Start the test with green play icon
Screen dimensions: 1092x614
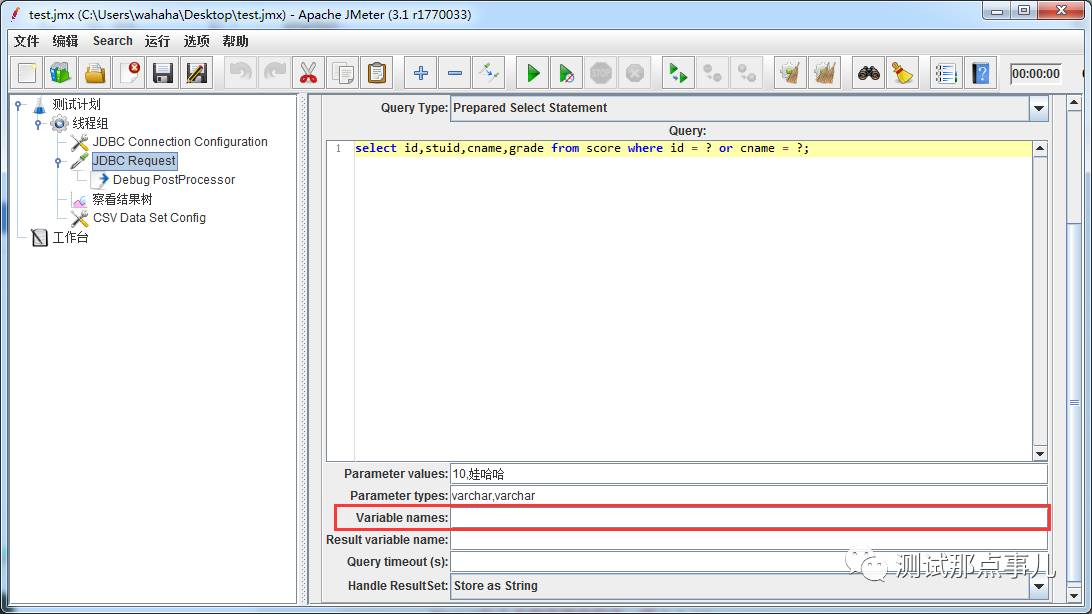coord(533,73)
